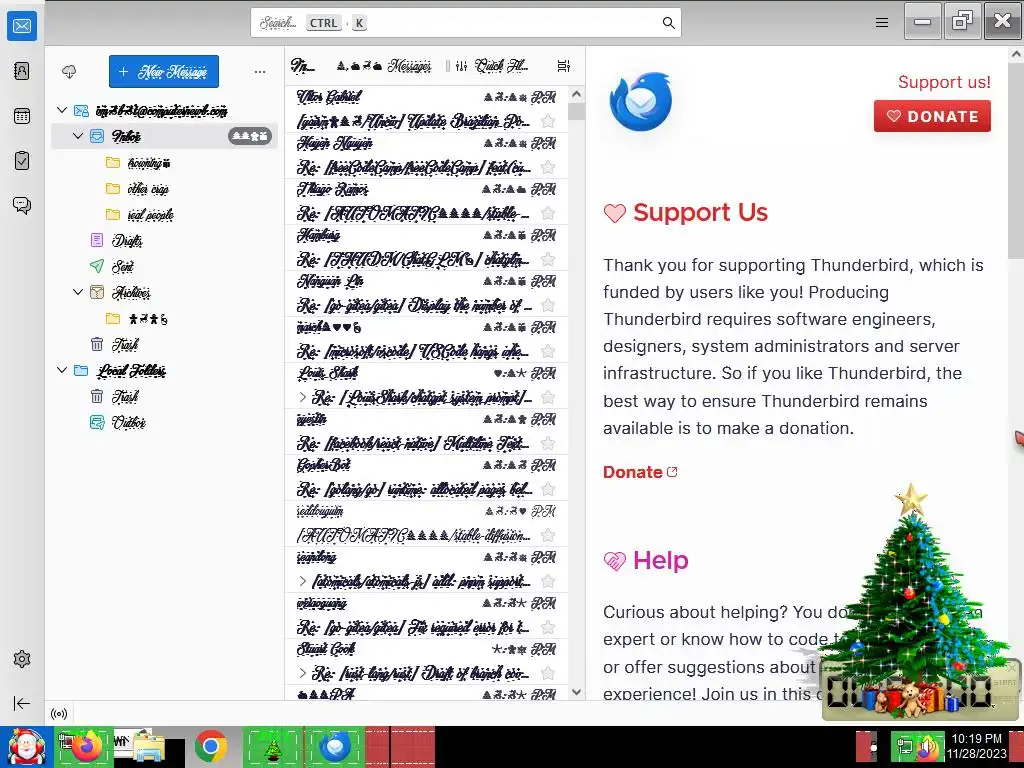The width and height of the screenshot is (1024, 768).
Task: Click Get Messages cloud icon
Action: (69, 71)
